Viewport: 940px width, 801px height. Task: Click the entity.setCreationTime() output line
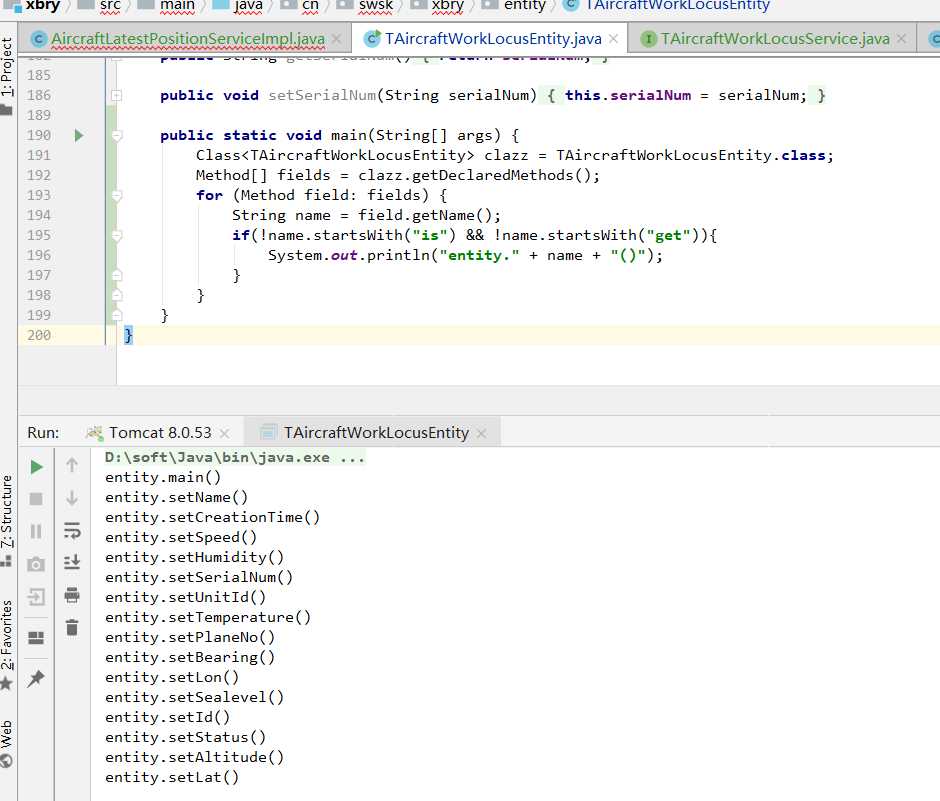pos(212,517)
